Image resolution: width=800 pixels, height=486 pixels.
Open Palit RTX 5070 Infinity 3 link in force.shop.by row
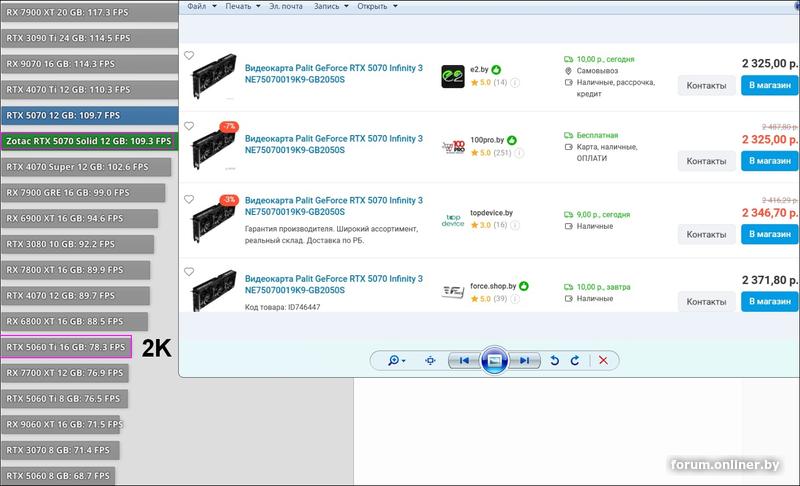[x=334, y=284]
